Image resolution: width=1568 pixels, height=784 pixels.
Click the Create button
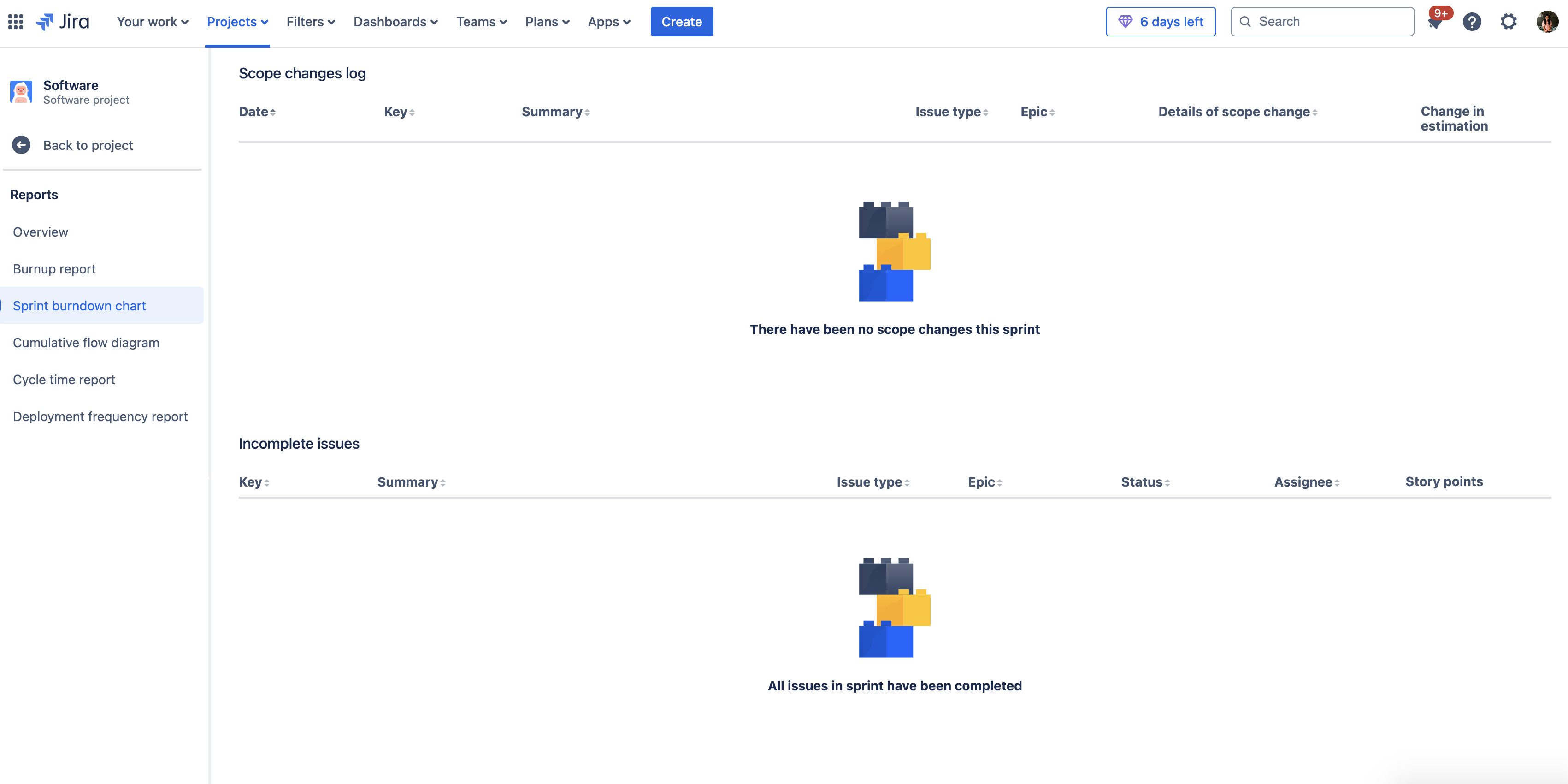[x=681, y=22]
